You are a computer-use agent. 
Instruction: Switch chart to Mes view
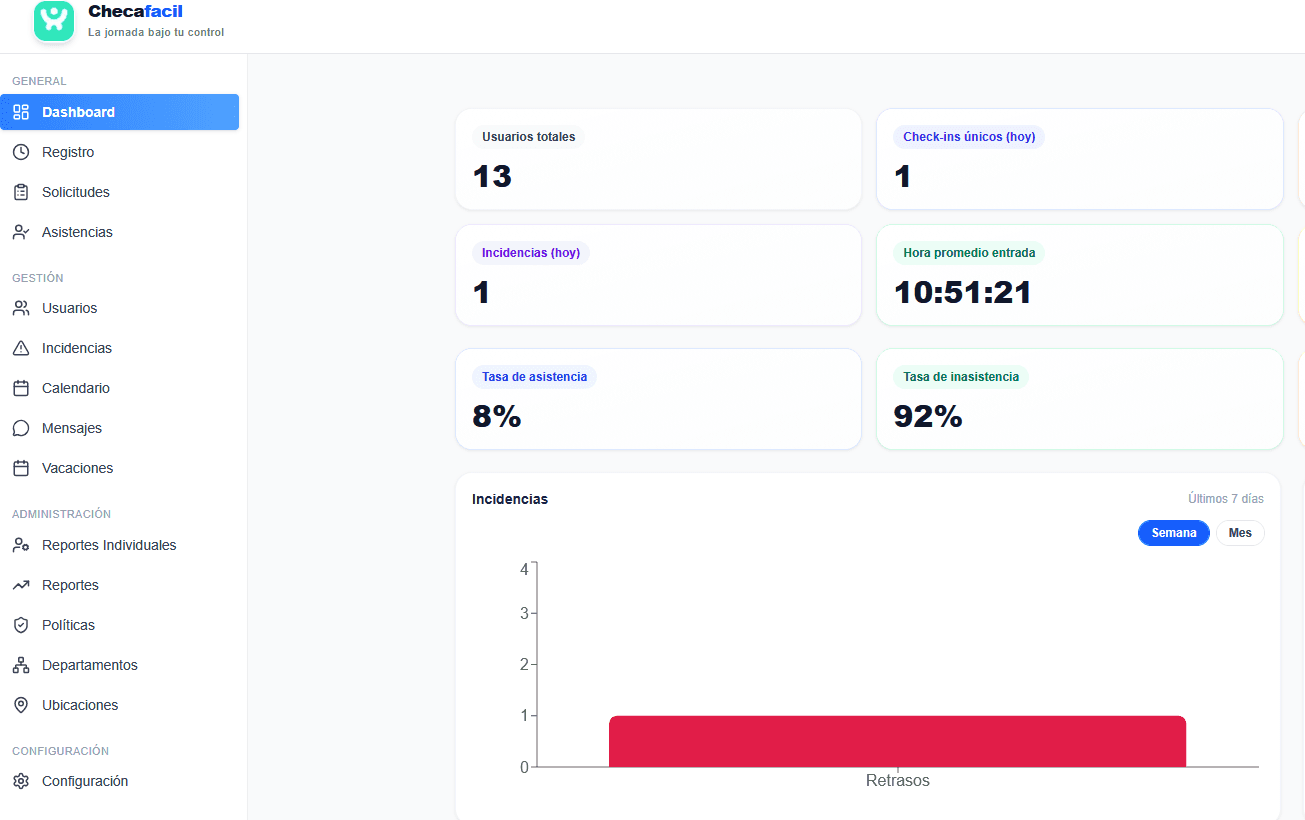pyautogui.click(x=1240, y=533)
